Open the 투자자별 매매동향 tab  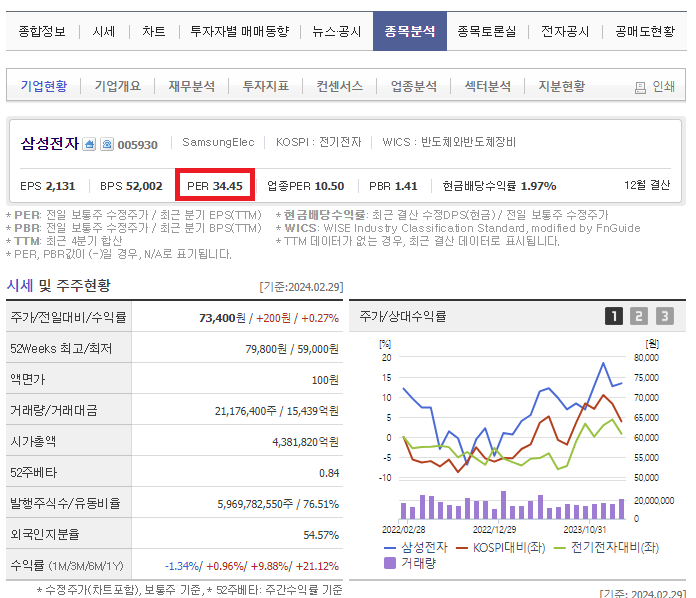click(239, 32)
